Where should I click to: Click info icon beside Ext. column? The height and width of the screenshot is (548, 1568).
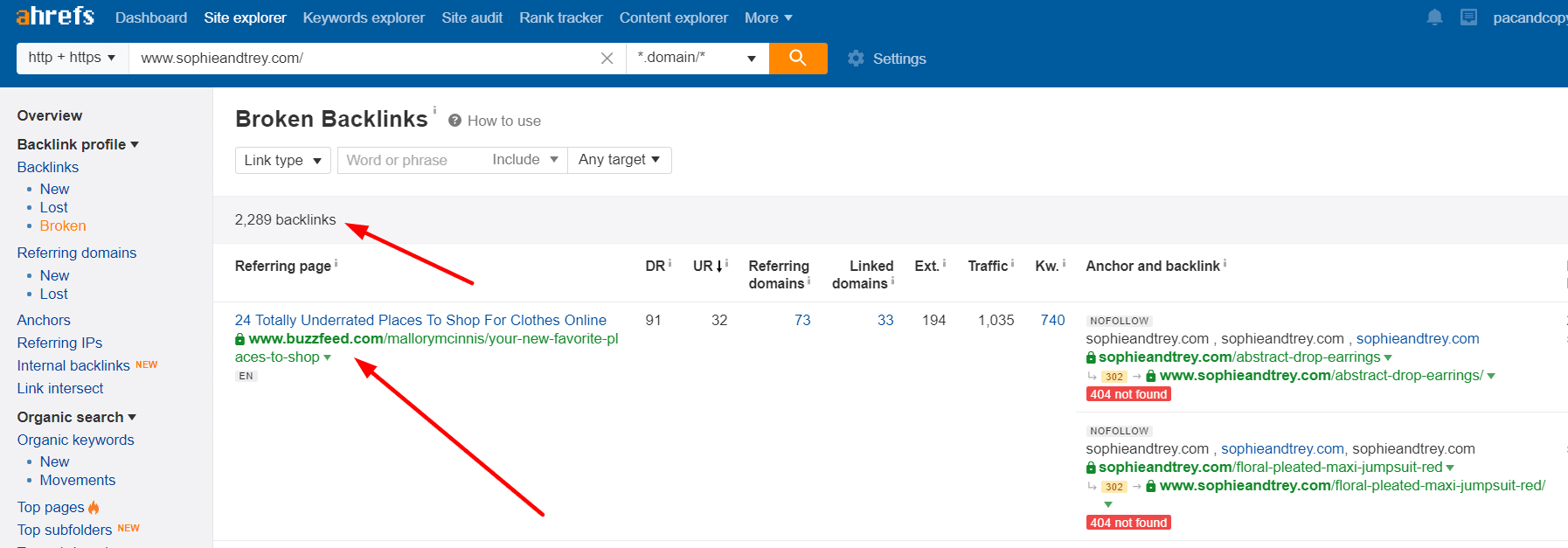tap(944, 263)
